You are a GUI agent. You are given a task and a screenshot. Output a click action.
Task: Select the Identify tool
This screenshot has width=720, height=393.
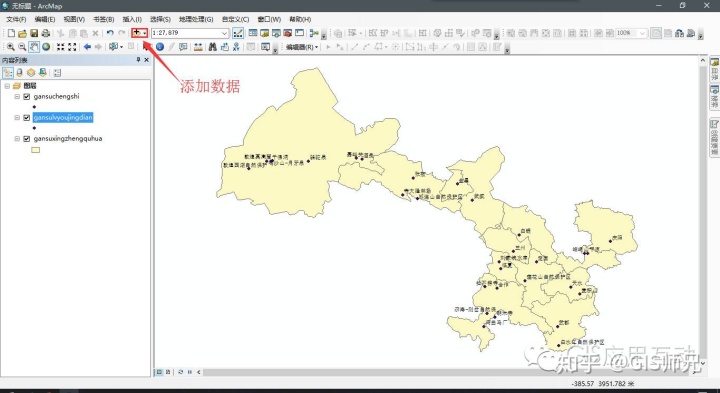coord(160,47)
